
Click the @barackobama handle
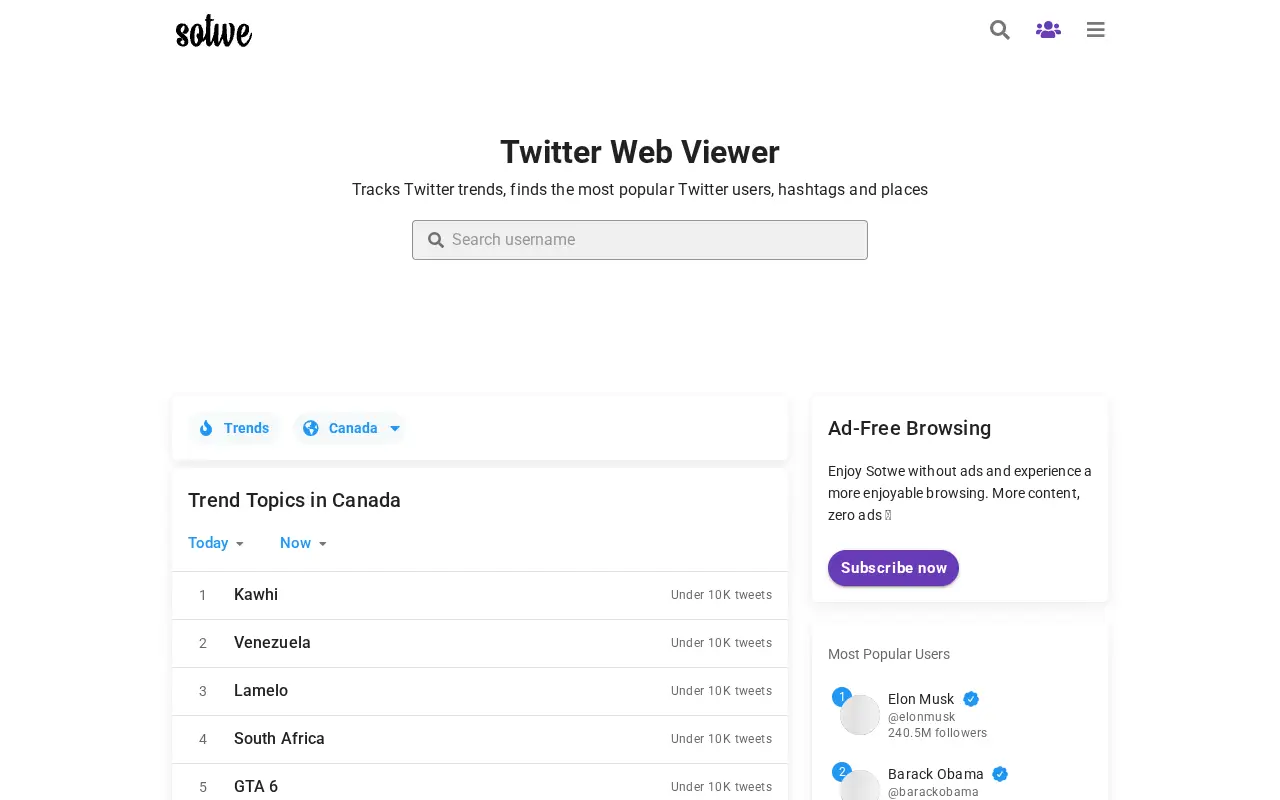pyautogui.click(x=933, y=792)
